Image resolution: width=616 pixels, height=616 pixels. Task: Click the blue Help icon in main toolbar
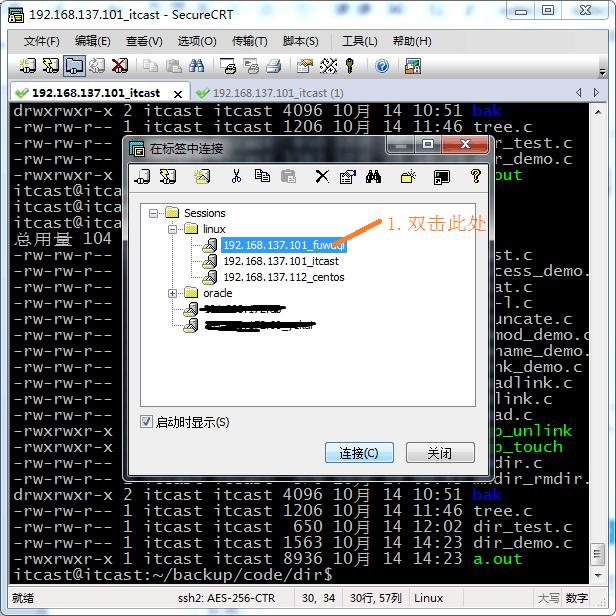click(x=382, y=66)
